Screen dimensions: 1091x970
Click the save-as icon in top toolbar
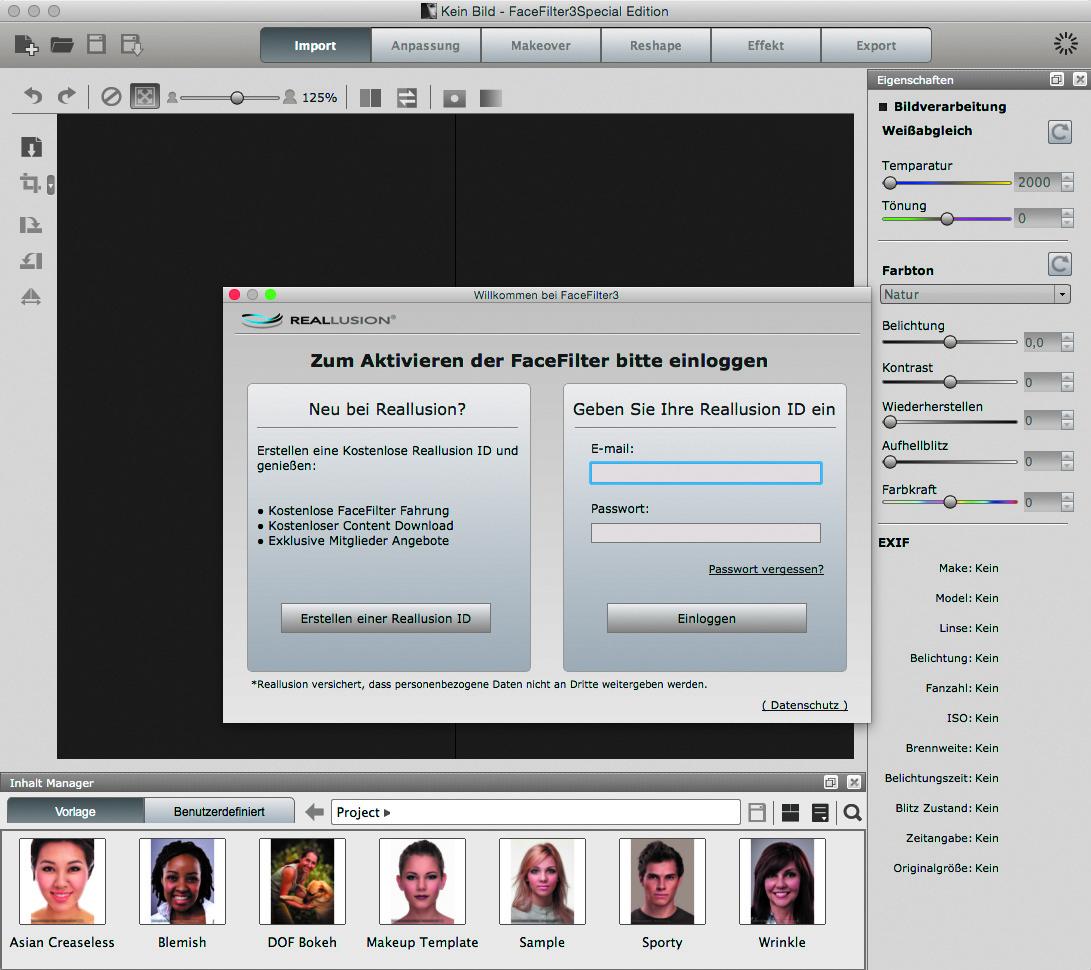point(132,45)
